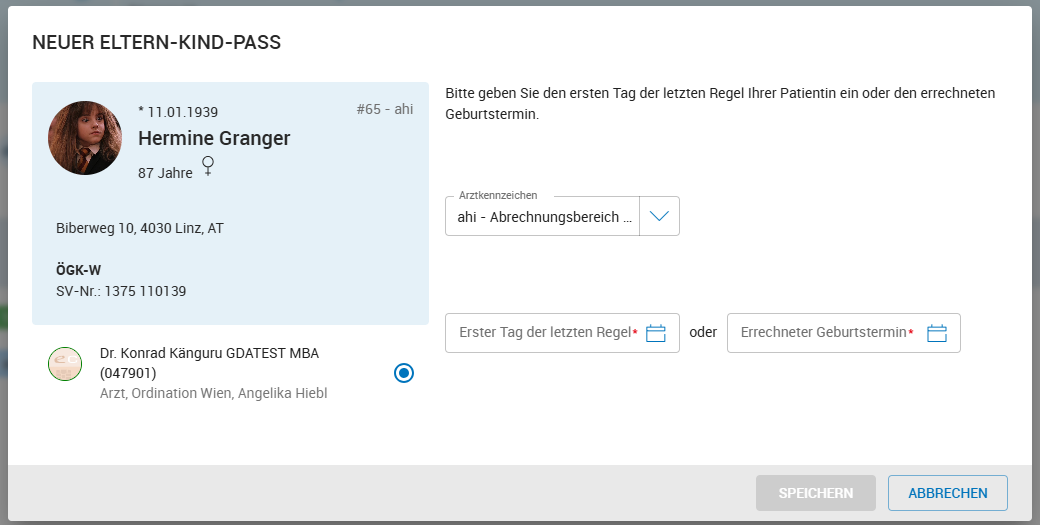The width and height of the screenshot is (1040, 525).
Task: Open calendar for Errechneter Geburtstermin
Action: tap(937, 333)
